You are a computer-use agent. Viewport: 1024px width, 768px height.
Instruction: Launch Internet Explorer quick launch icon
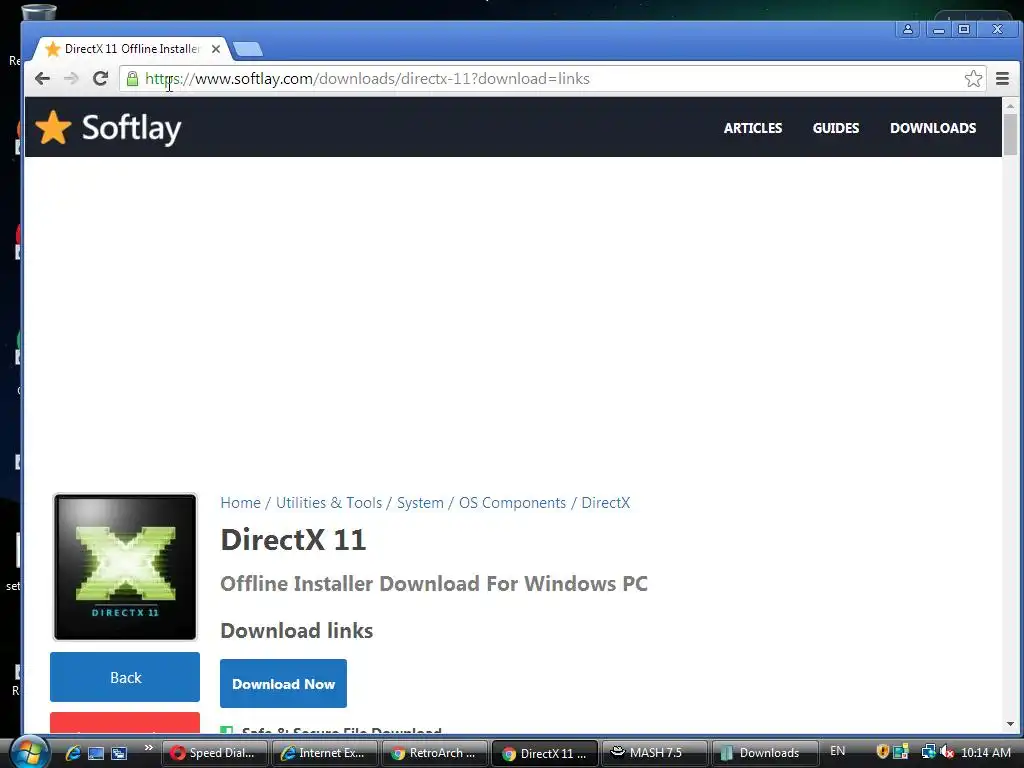pyautogui.click(x=72, y=753)
